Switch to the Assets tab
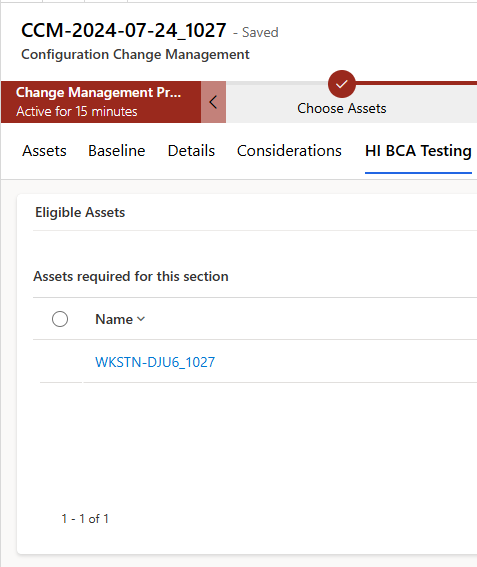Screen dimensions: 477x567 click(44, 151)
